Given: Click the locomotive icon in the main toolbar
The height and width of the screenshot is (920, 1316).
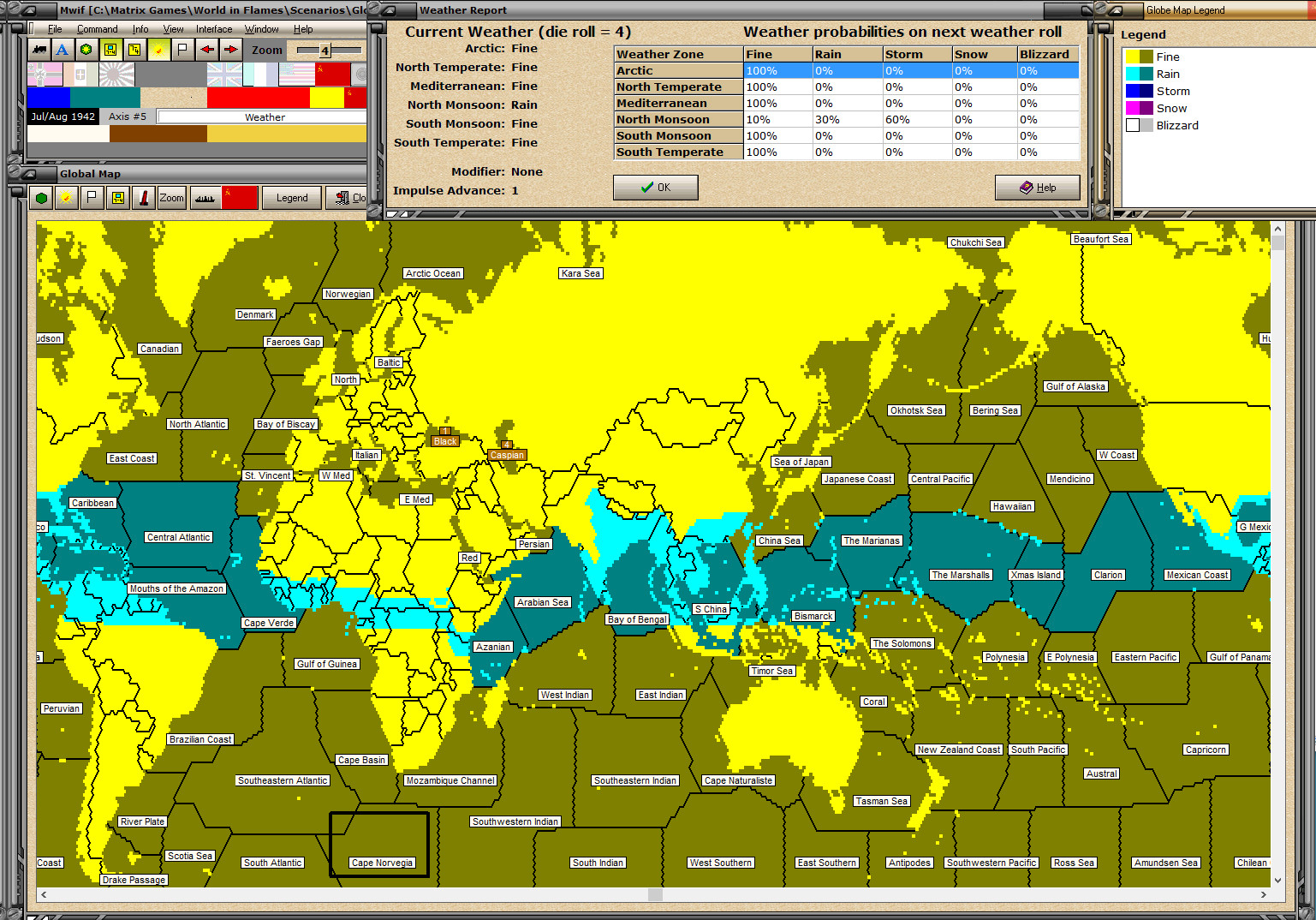Looking at the screenshot, I should click(39, 50).
